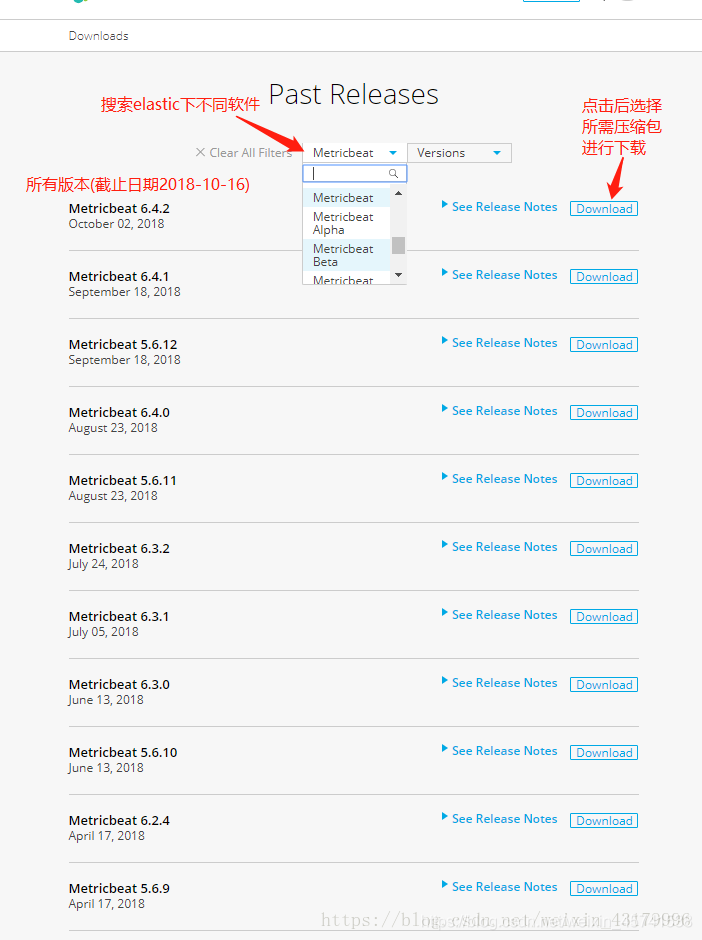
Task: Click dropdown list scroll up arrow
Action: (x=398, y=193)
